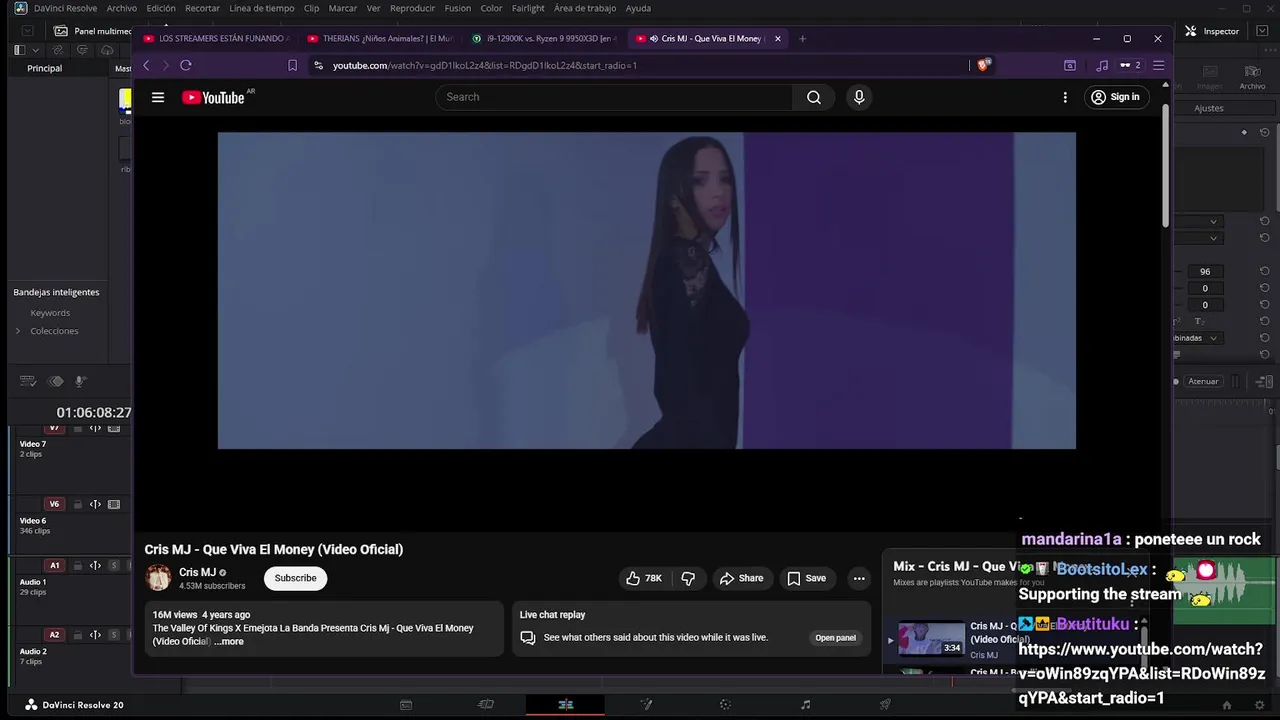Click the Share button
The height and width of the screenshot is (720, 1280).
pos(741,578)
